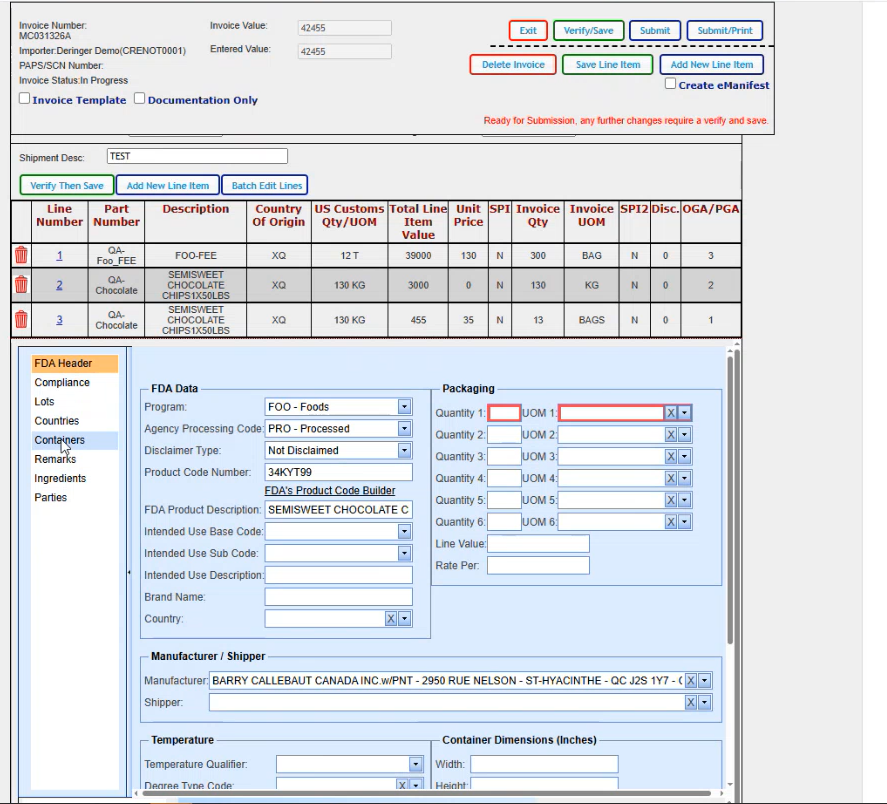Tick the Create eManifest checkbox
The height and width of the screenshot is (804, 887).
point(671,85)
